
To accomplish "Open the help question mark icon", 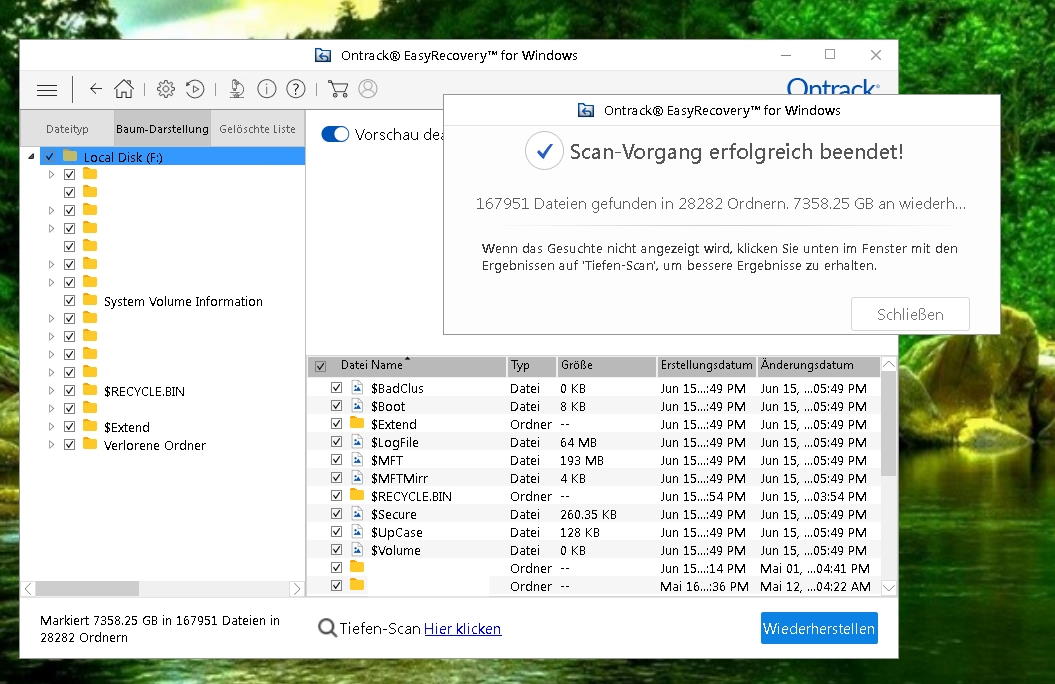I will pos(296,89).
